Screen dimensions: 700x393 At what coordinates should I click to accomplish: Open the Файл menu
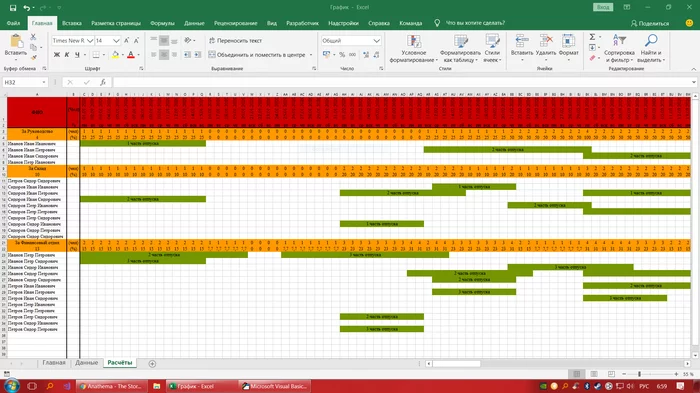[13, 23]
